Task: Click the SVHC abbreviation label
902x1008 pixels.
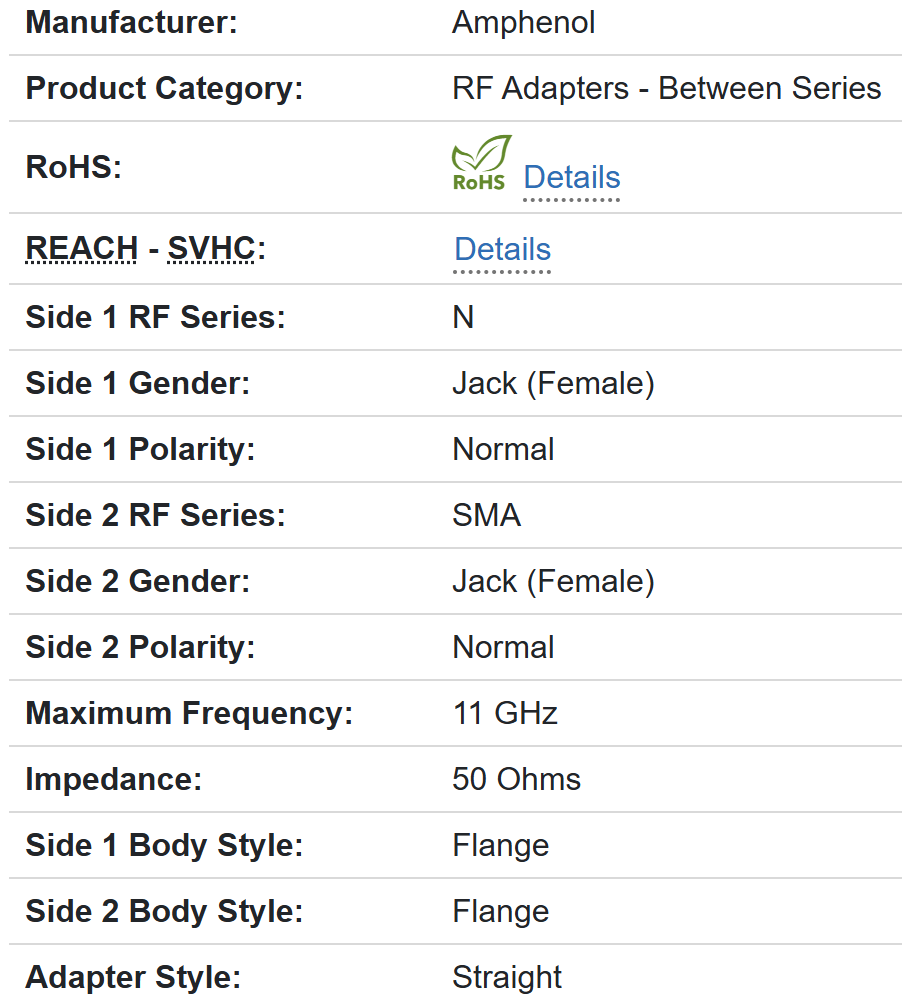Action: 211,249
